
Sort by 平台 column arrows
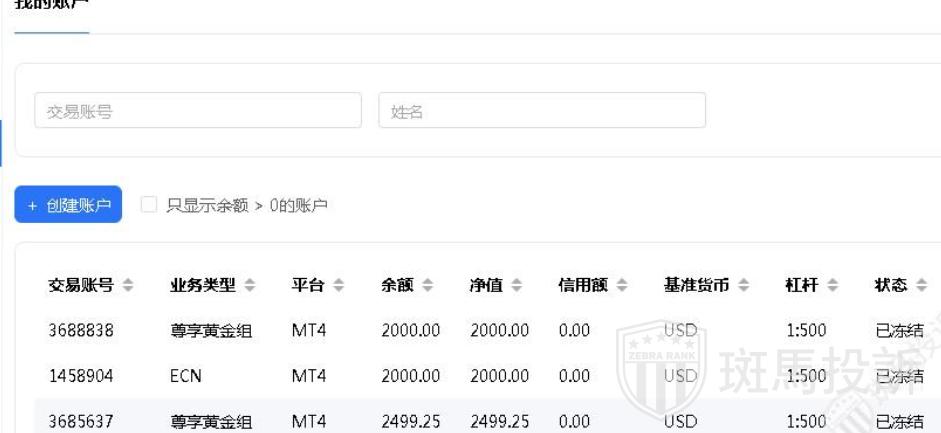pyautogui.click(x=339, y=286)
